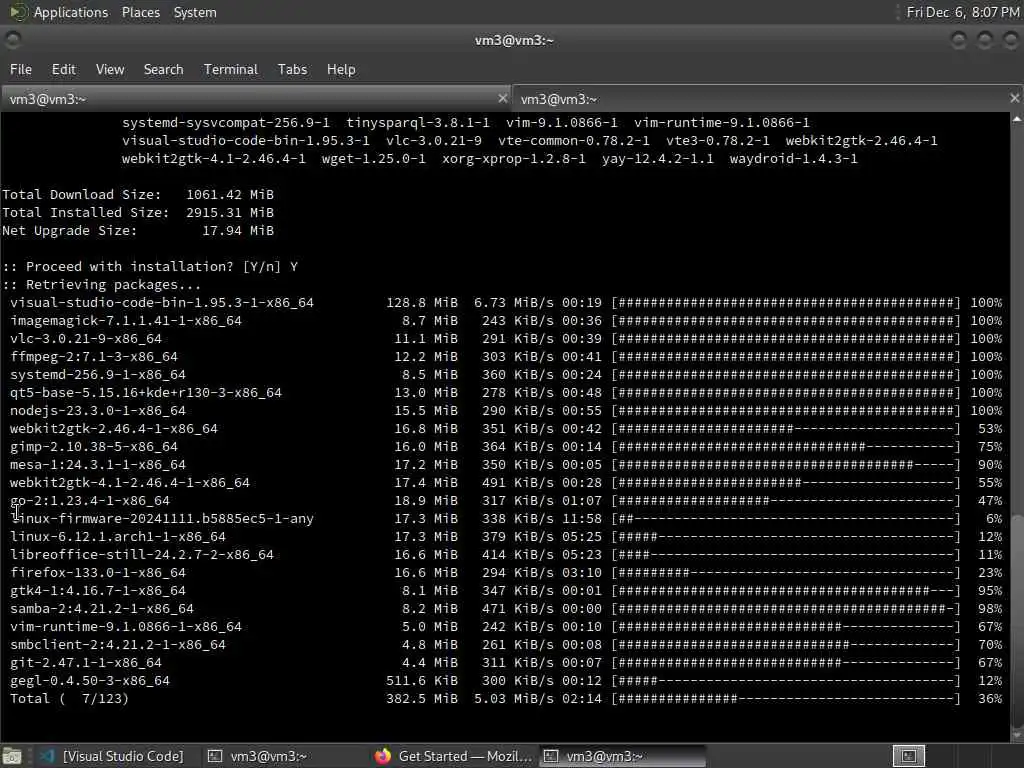Image resolution: width=1024 pixels, height=768 pixels.
Task: Open the Edit menu
Action: (63, 69)
